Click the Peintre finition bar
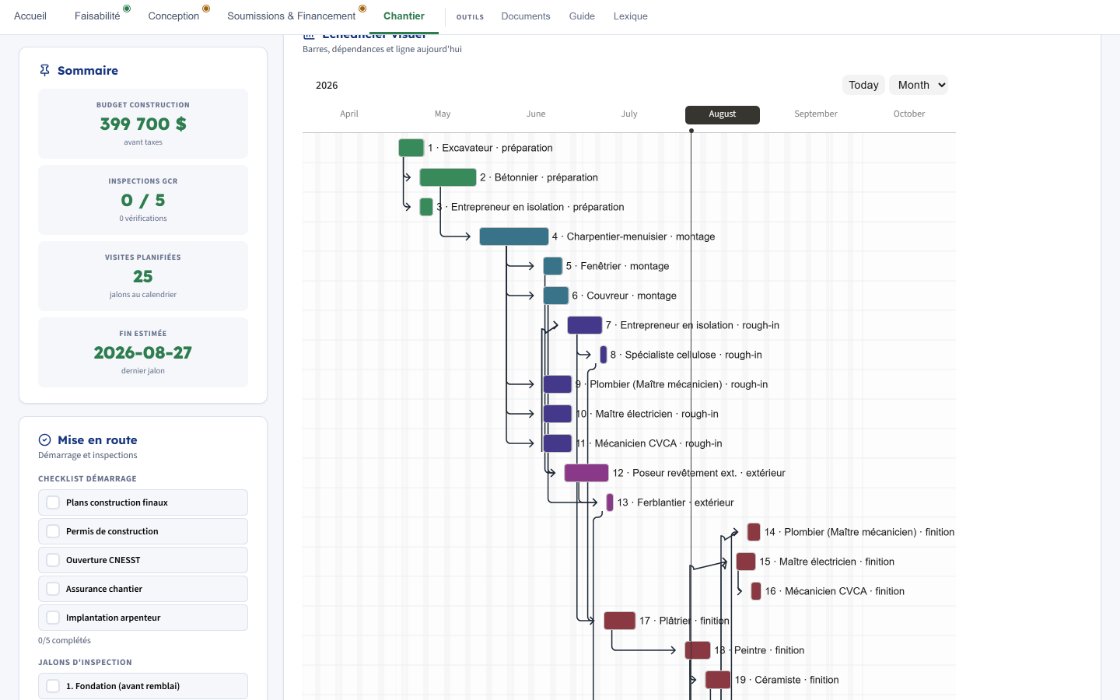The height and width of the screenshot is (700, 1120). pos(698,650)
